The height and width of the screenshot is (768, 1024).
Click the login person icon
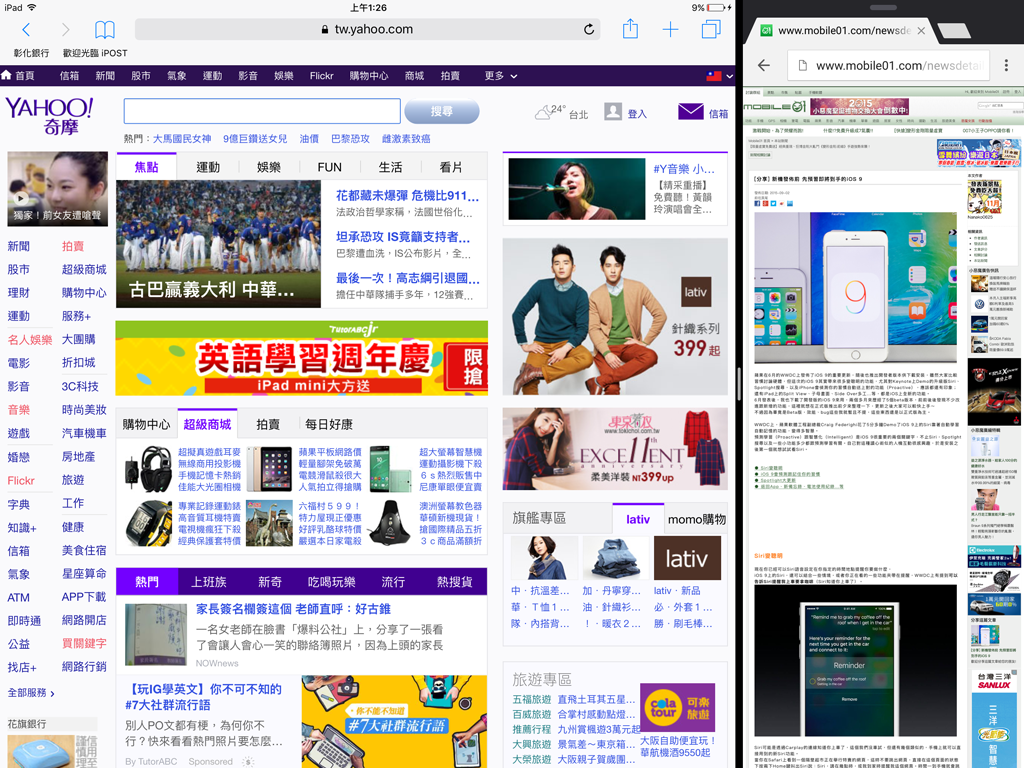[x=613, y=112]
